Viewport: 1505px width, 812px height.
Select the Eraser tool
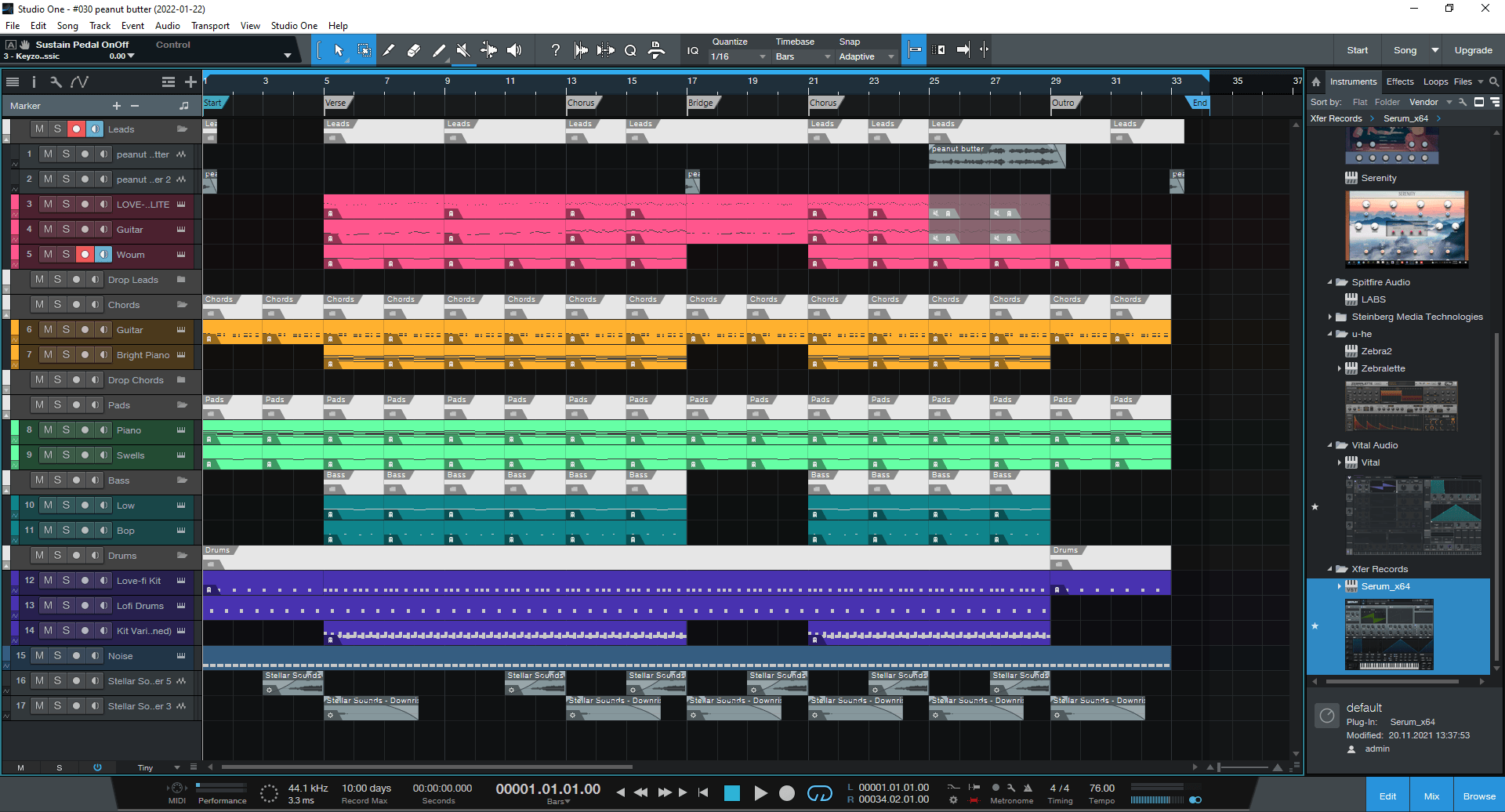(x=414, y=50)
